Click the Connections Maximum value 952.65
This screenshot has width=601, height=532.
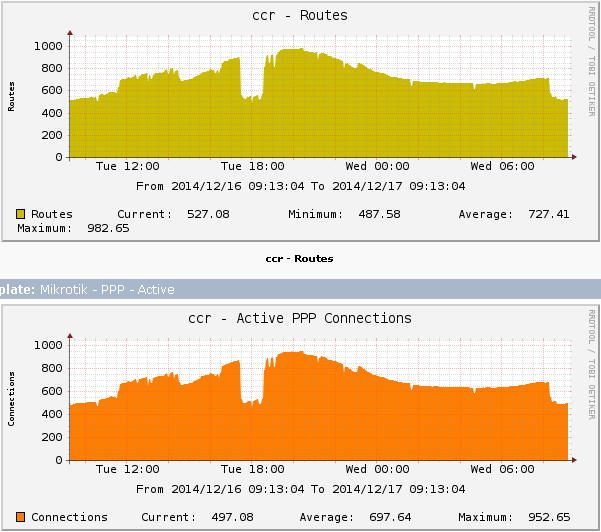(549, 517)
